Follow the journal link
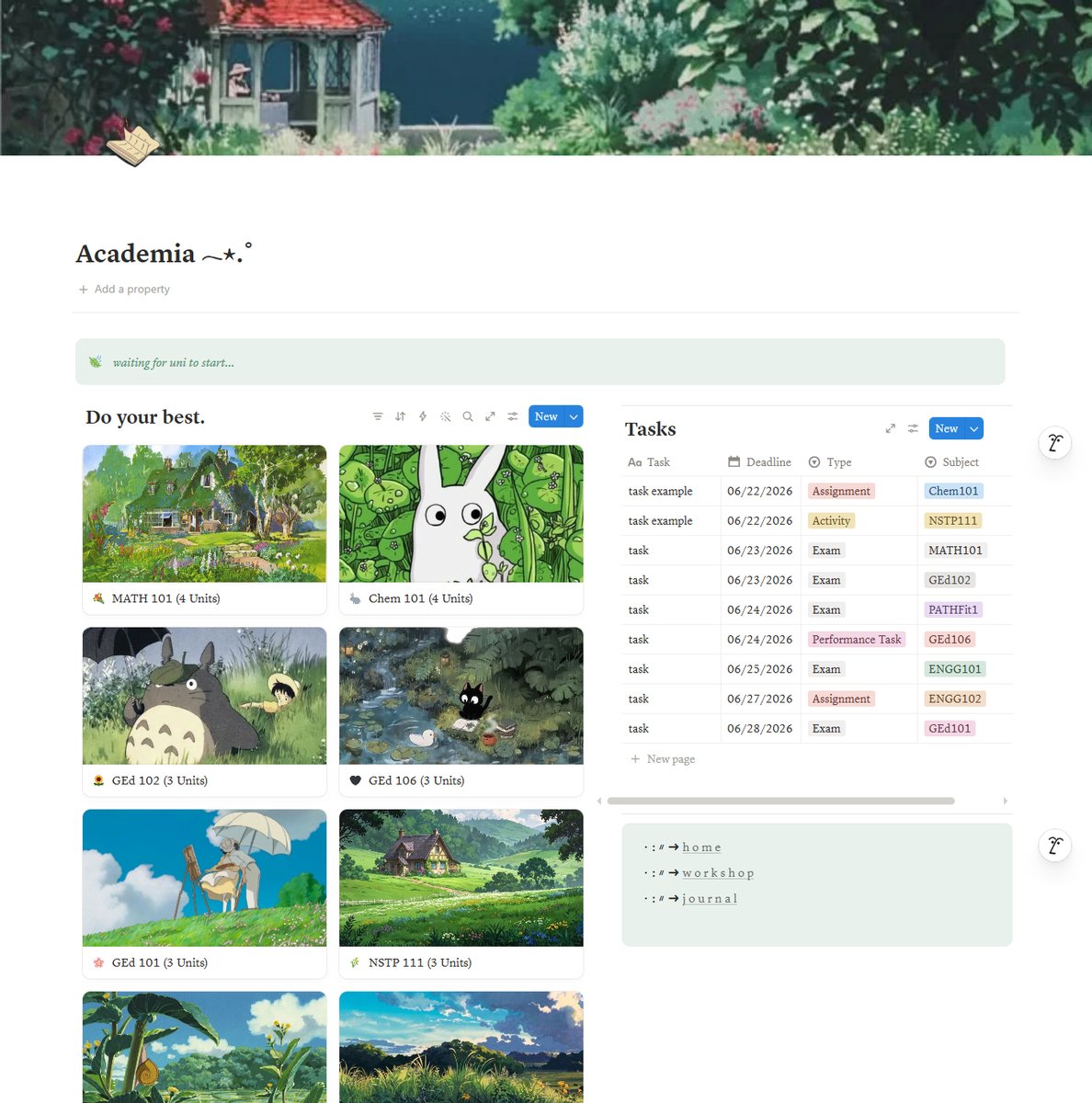This screenshot has width=1092, height=1103. (x=710, y=899)
